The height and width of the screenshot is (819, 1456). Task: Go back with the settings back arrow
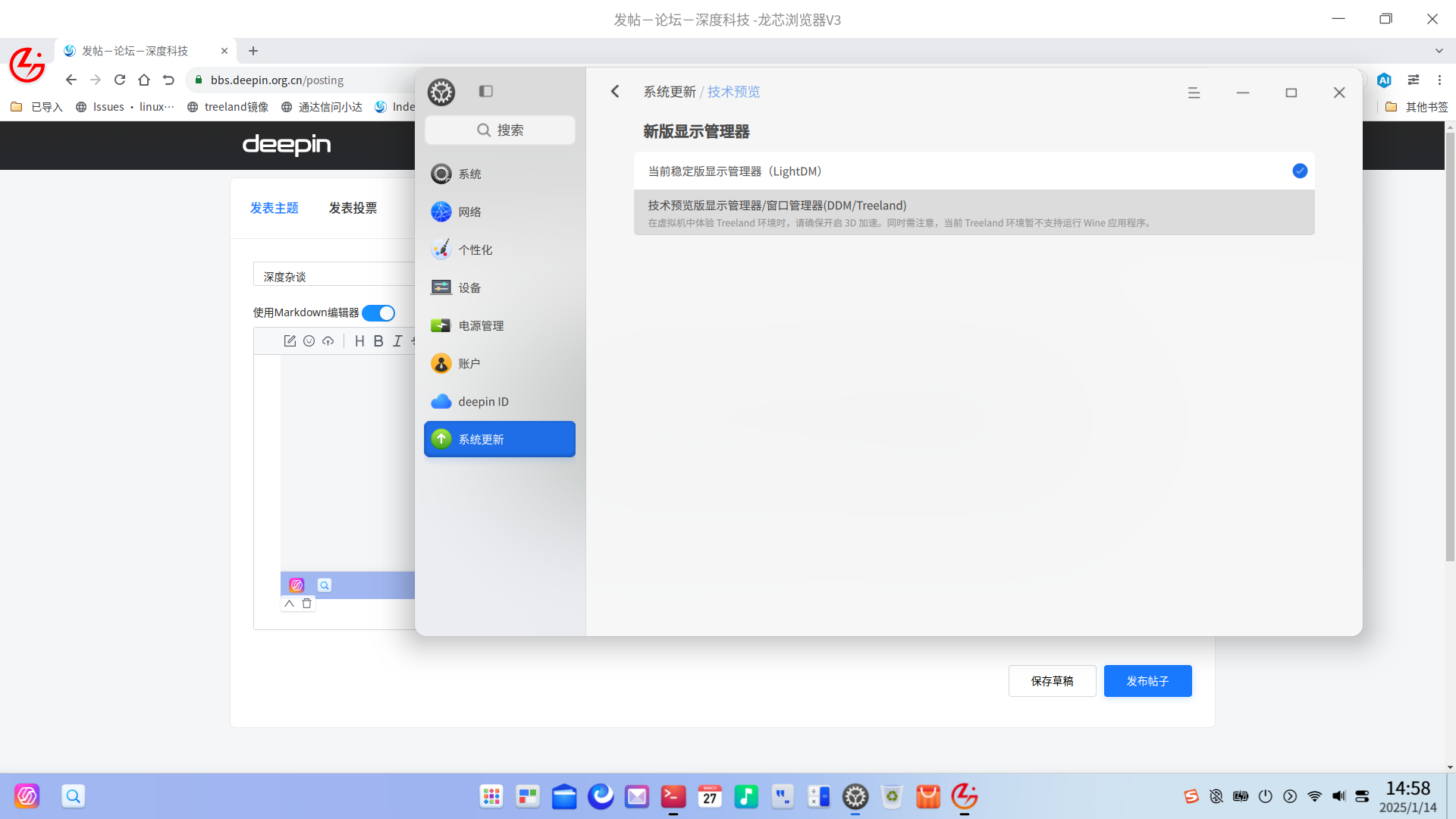615,91
